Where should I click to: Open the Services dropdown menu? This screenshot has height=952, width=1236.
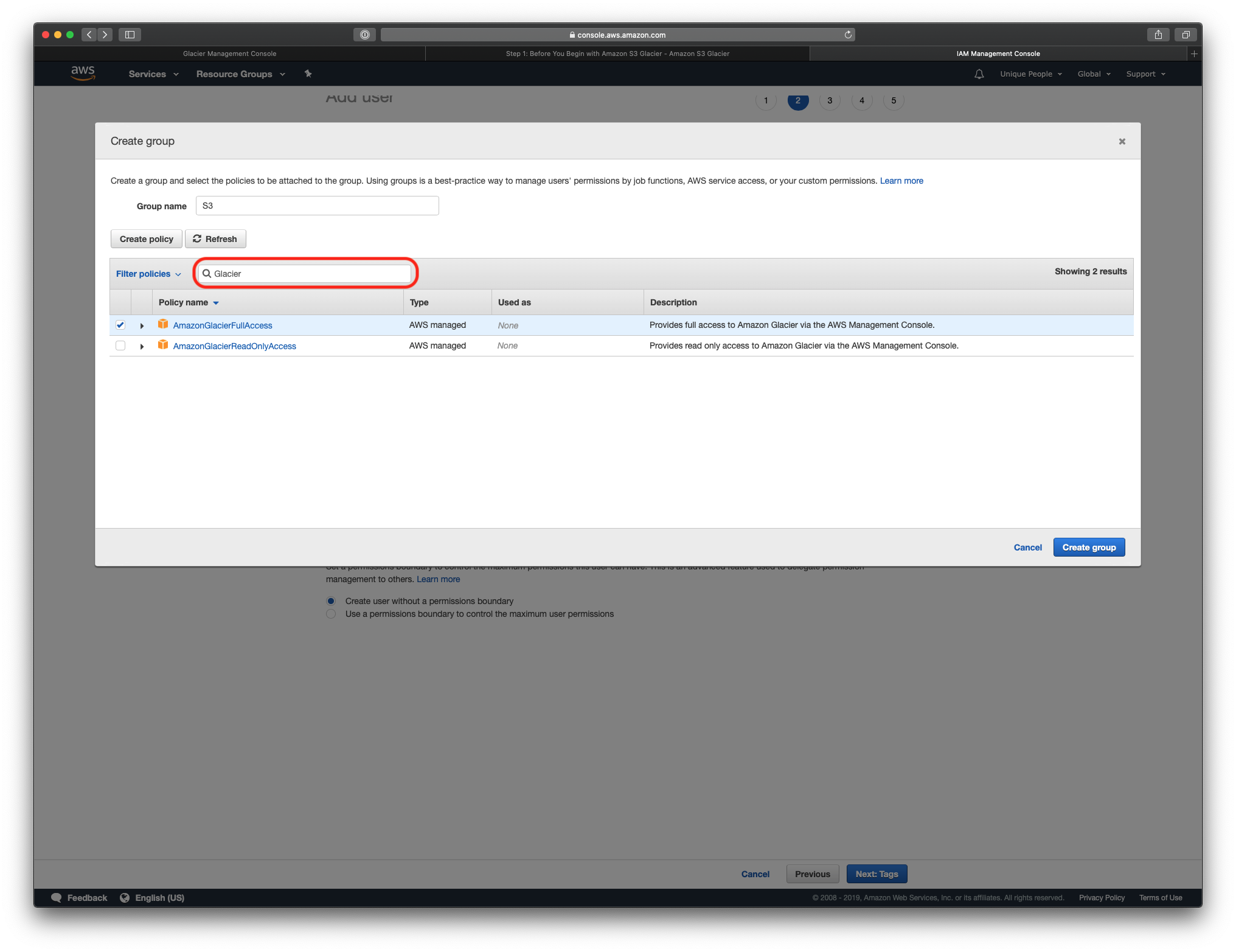tap(153, 74)
